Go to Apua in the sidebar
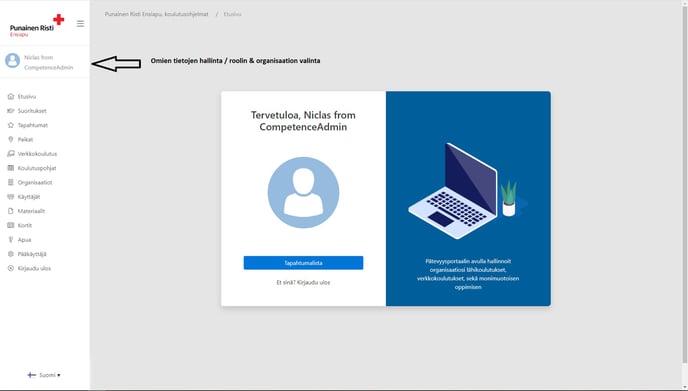Viewport: 688px width, 391px height. click(x=25, y=240)
